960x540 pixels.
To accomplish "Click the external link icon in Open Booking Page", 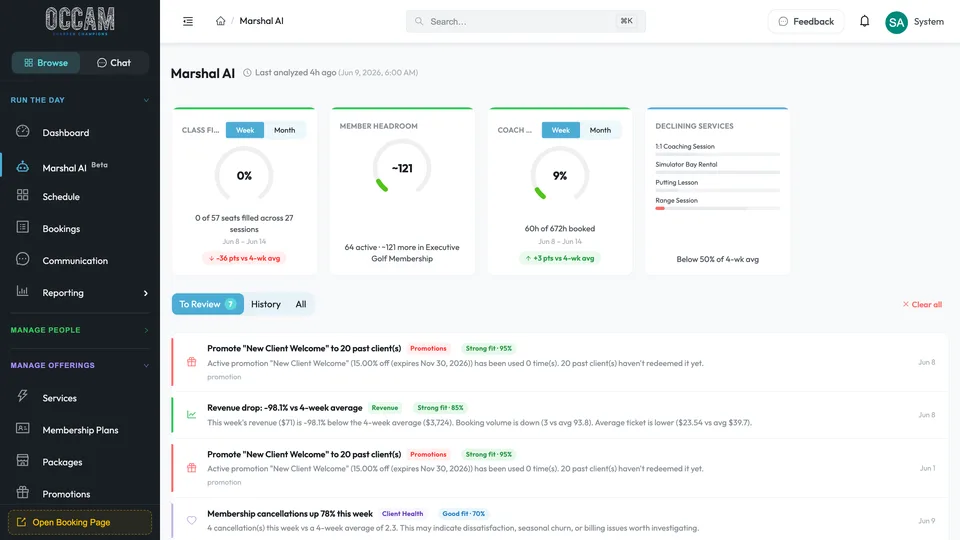I will click(21, 522).
